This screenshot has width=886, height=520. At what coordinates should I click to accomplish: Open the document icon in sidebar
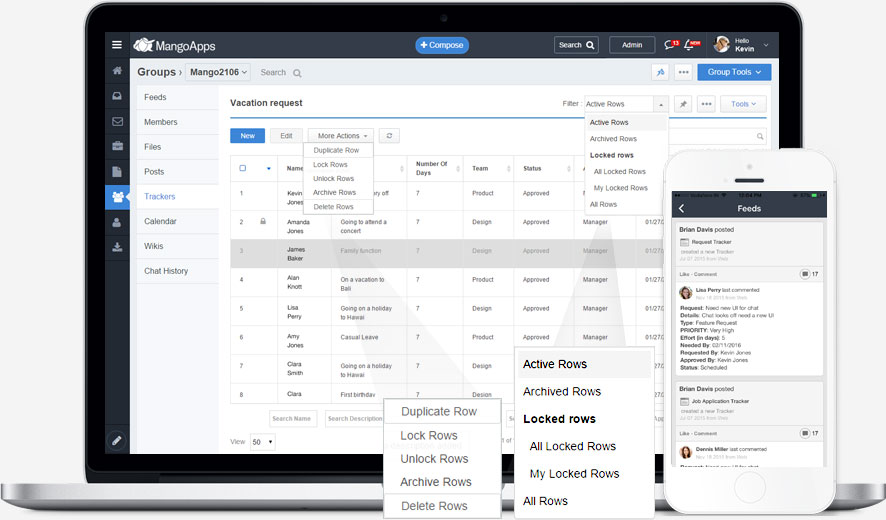[x=117, y=171]
